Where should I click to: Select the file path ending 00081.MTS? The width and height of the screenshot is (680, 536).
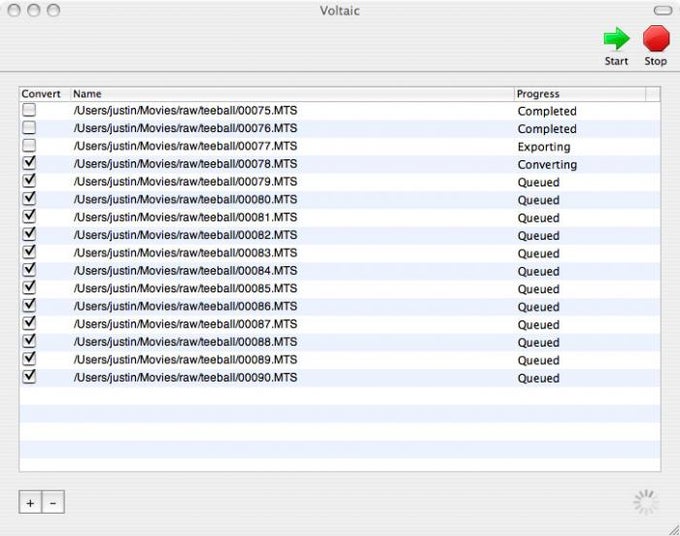coord(185,217)
